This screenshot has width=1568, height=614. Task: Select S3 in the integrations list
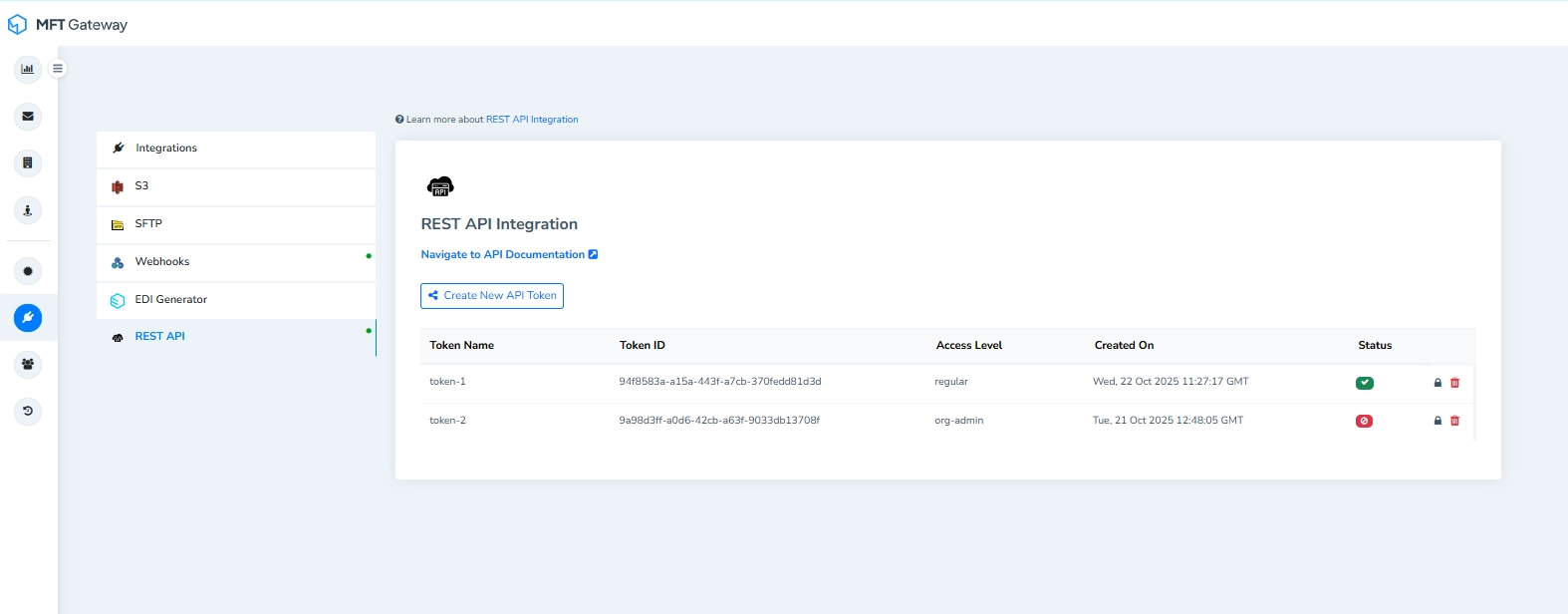(x=236, y=186)
